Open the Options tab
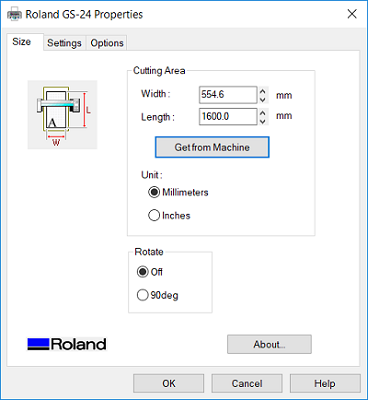 pos(107,43)
